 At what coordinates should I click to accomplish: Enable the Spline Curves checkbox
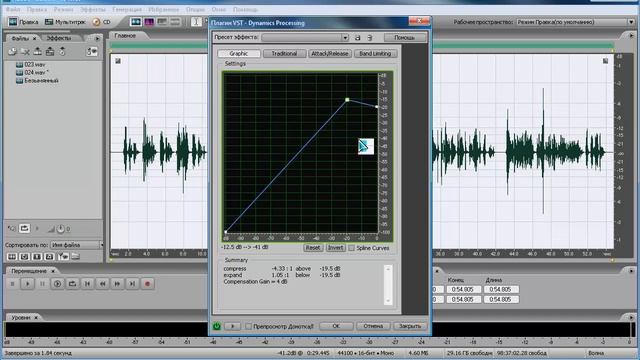pos(351,248)
